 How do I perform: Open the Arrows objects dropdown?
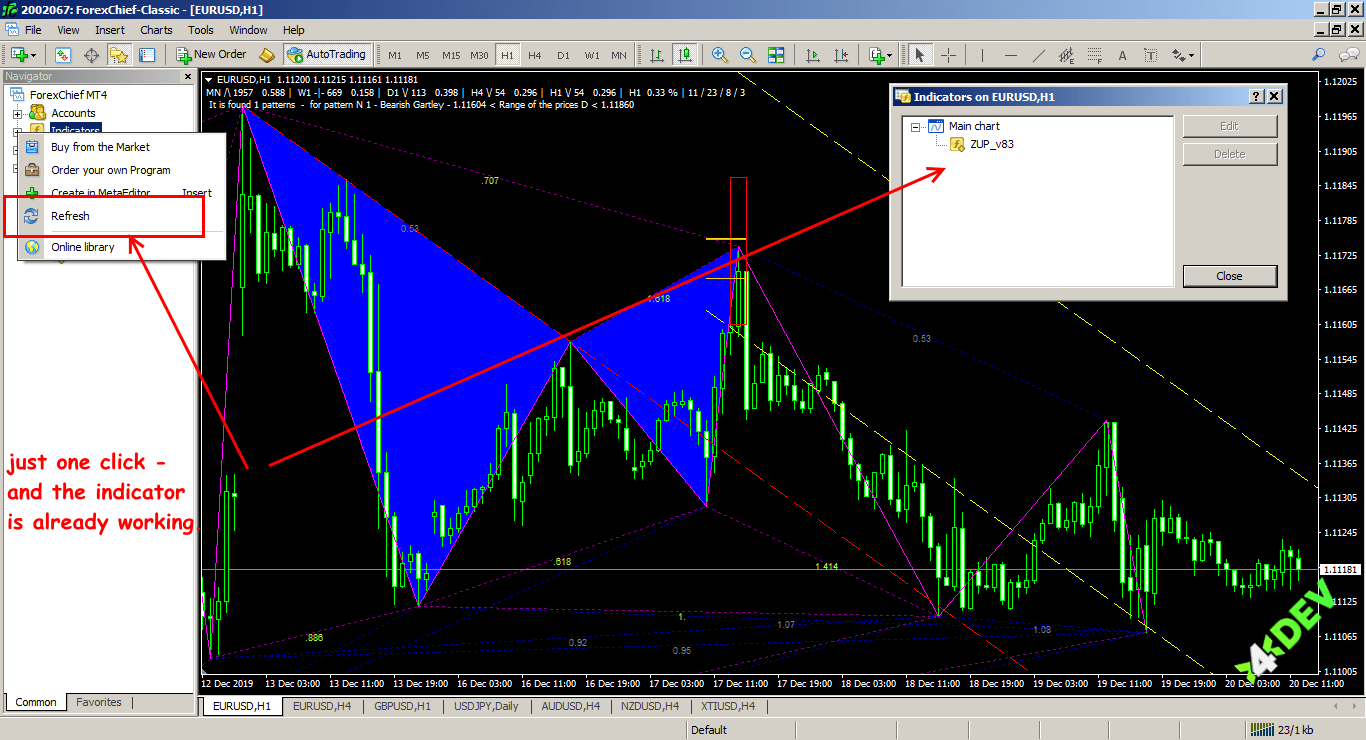[x=1183, y=55]
